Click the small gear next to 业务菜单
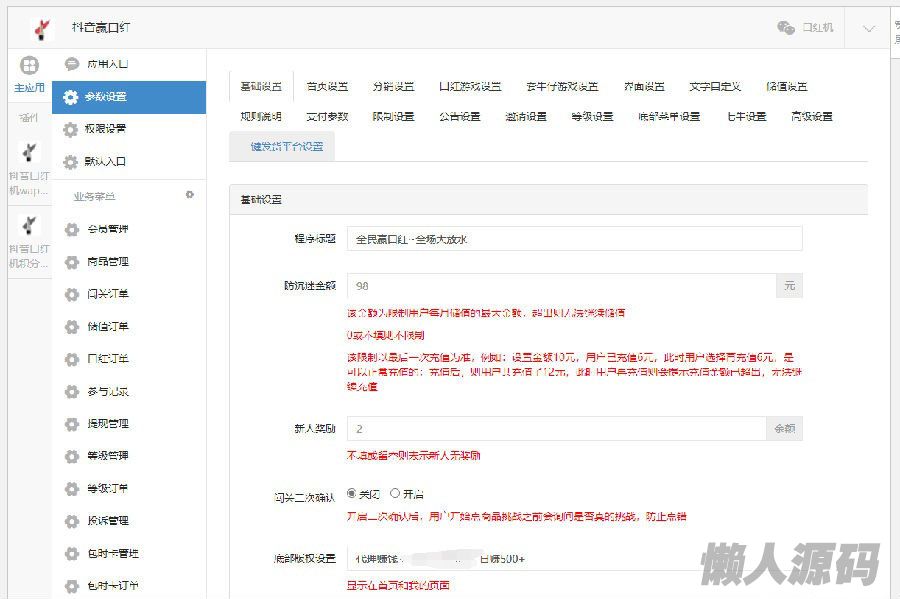Viewport: 900px width, 599px height. tap(190, 195)
